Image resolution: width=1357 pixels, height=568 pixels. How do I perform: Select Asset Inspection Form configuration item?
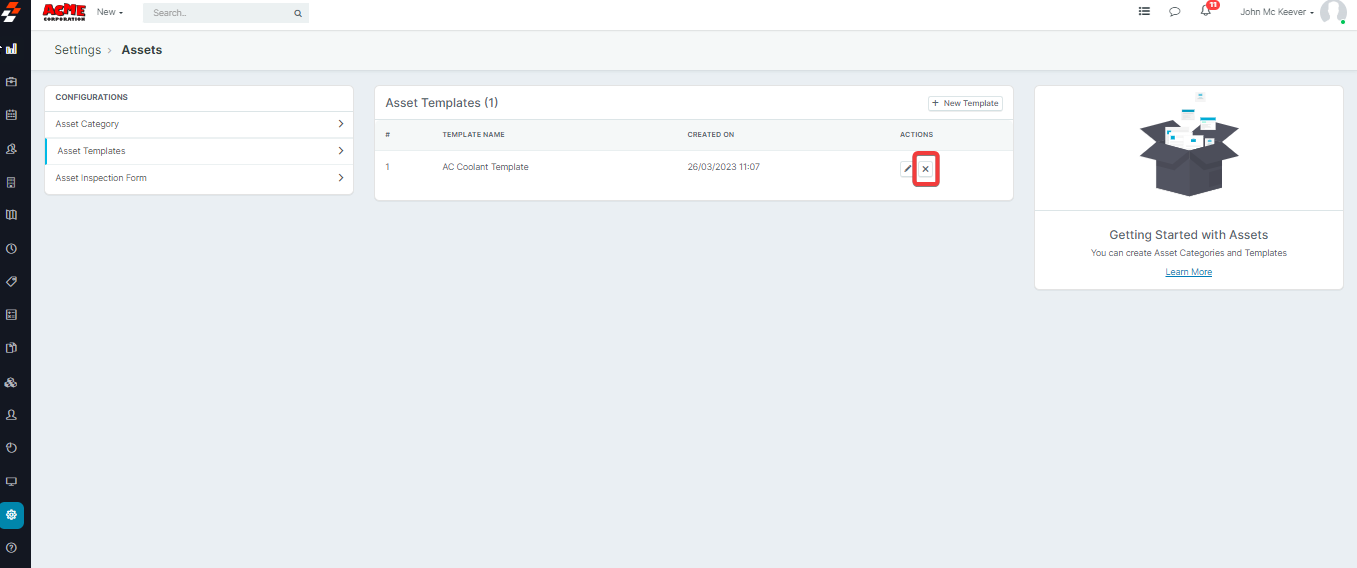199,178
